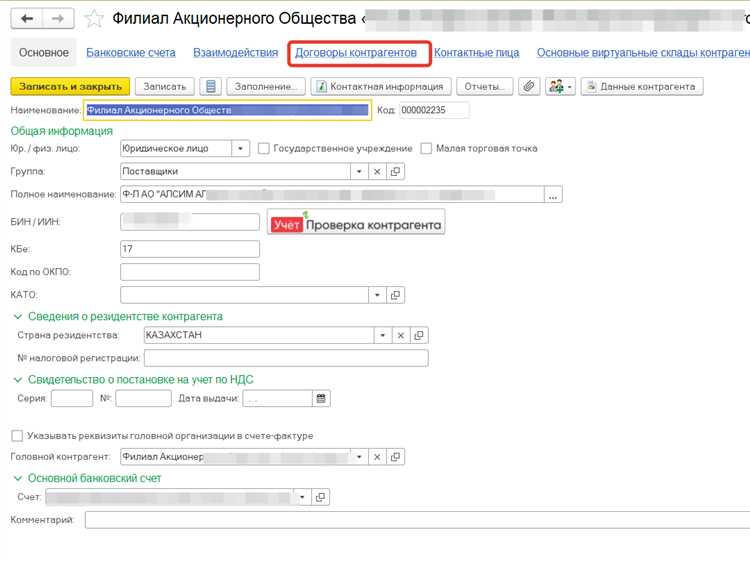This screenshot has width=750, height=561.
Task: Open the Заполнение... menu button
Action: (266, 87)
